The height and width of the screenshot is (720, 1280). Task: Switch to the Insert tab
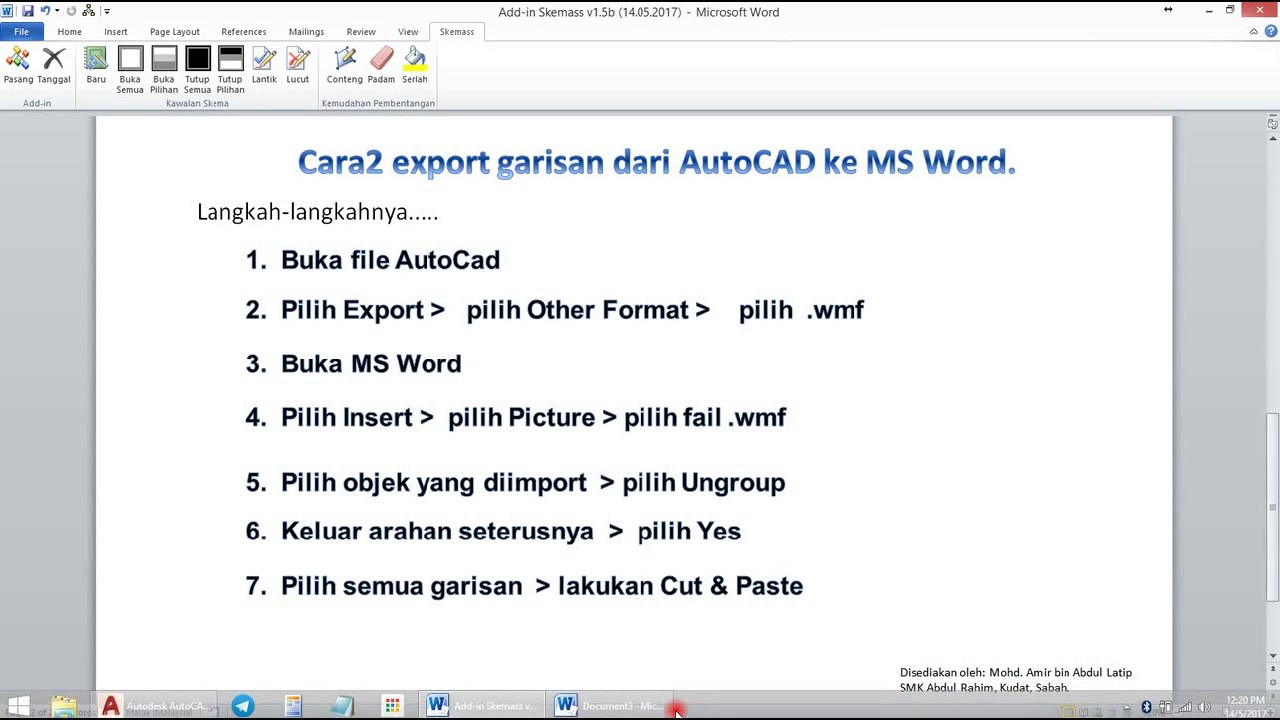coord(116,32)
